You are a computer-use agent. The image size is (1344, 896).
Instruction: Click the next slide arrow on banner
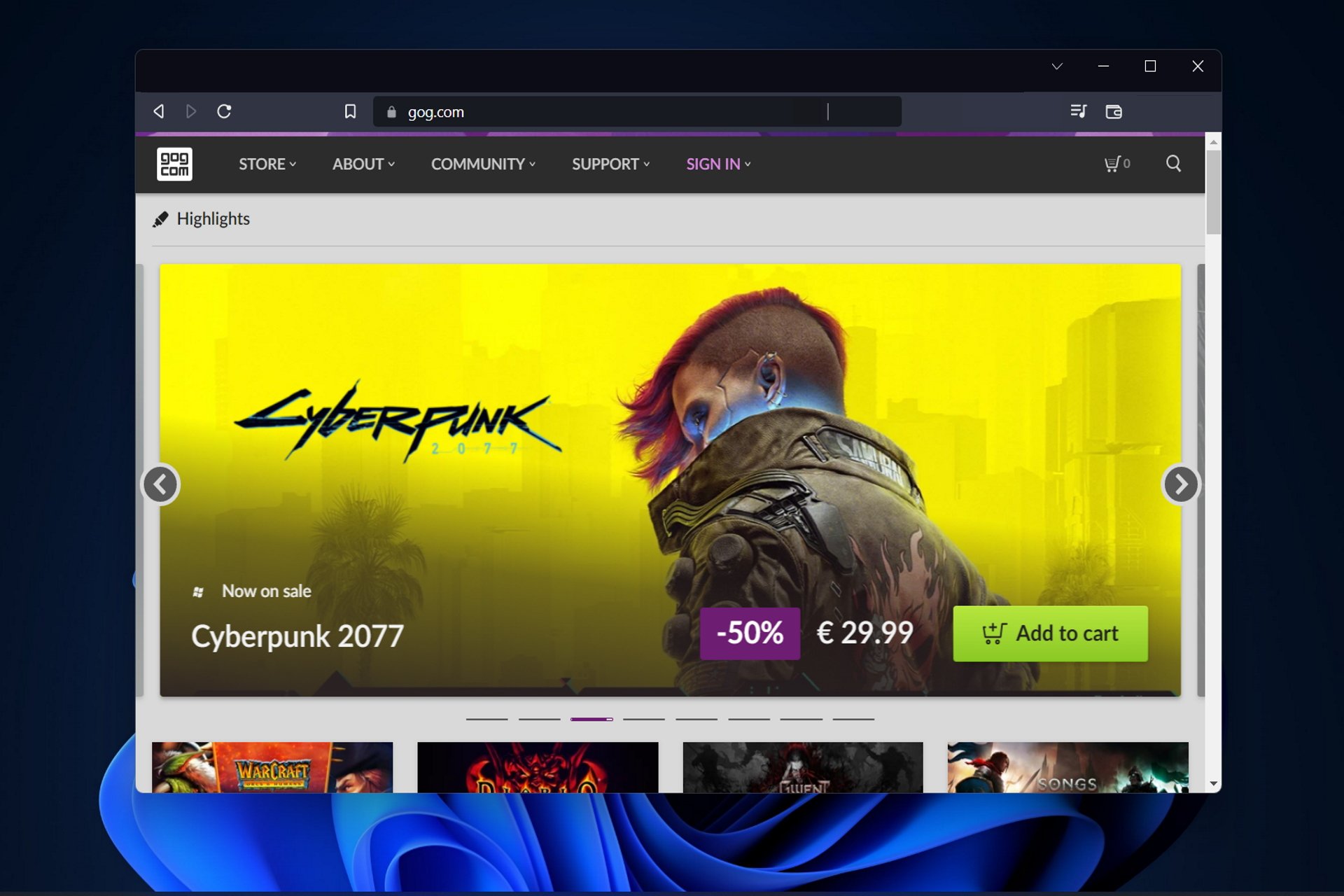pos(1180,484)
